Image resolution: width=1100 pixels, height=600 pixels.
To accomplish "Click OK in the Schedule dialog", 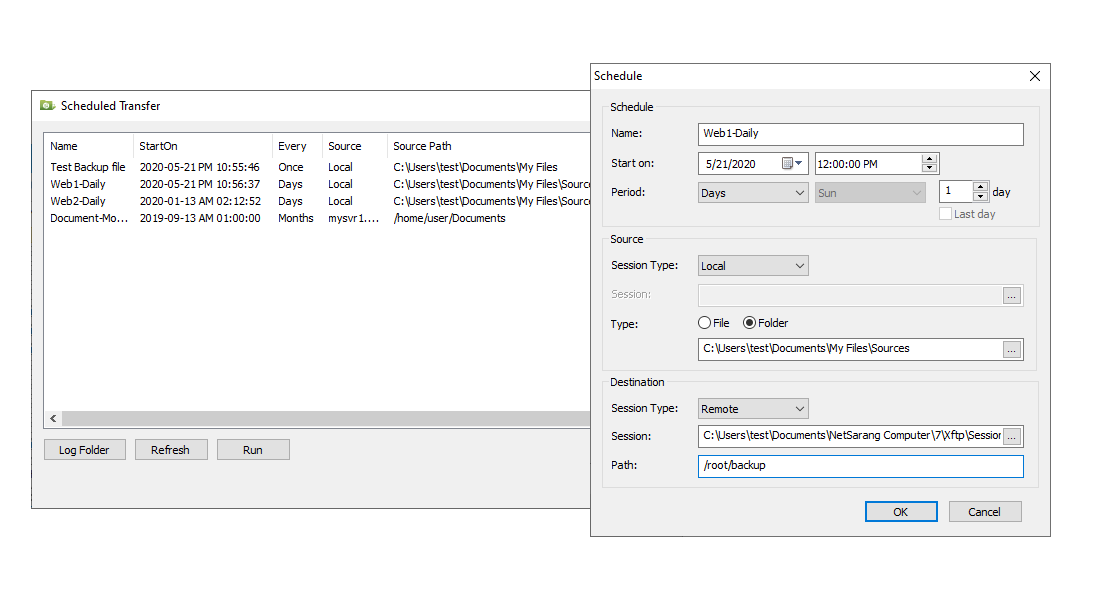I will click(901, 512).
